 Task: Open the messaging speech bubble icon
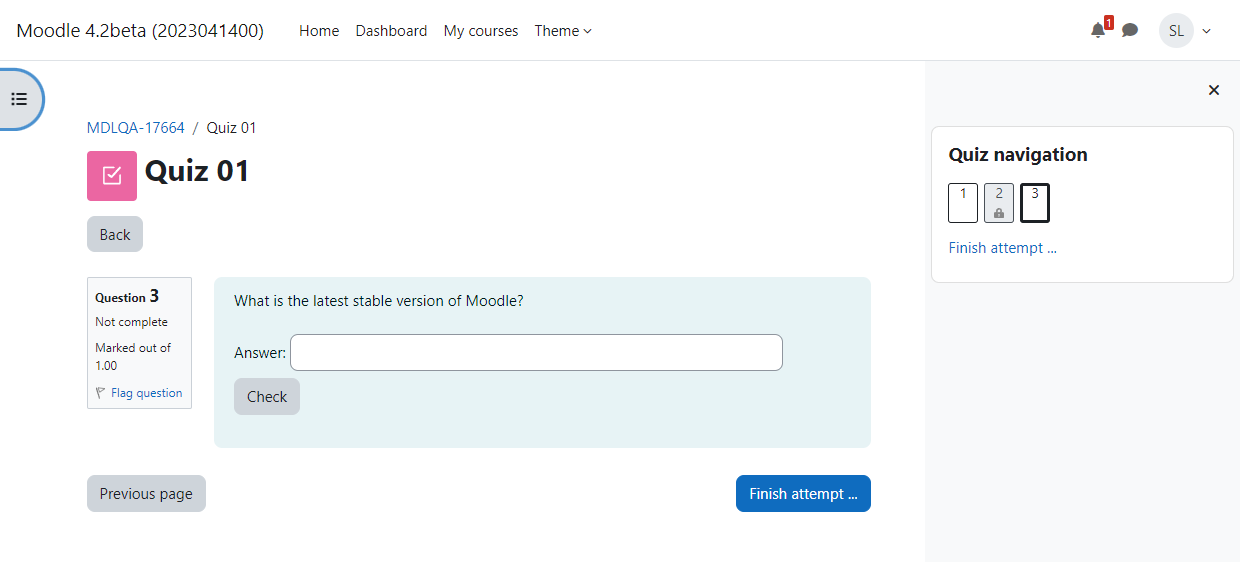coord(1130,31)
